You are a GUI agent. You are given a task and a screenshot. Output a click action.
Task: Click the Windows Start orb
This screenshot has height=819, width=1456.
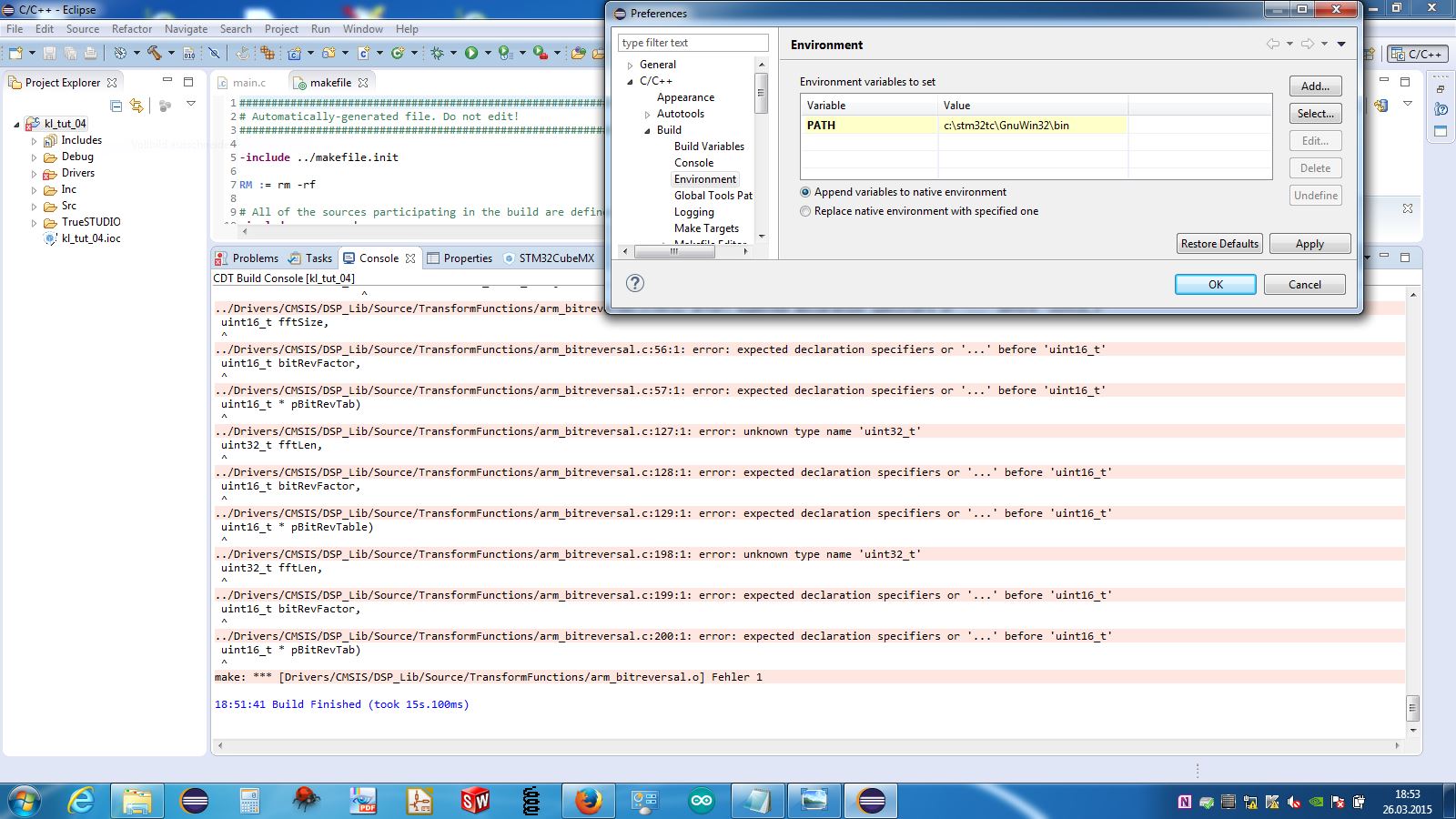(x=24, y=801)
